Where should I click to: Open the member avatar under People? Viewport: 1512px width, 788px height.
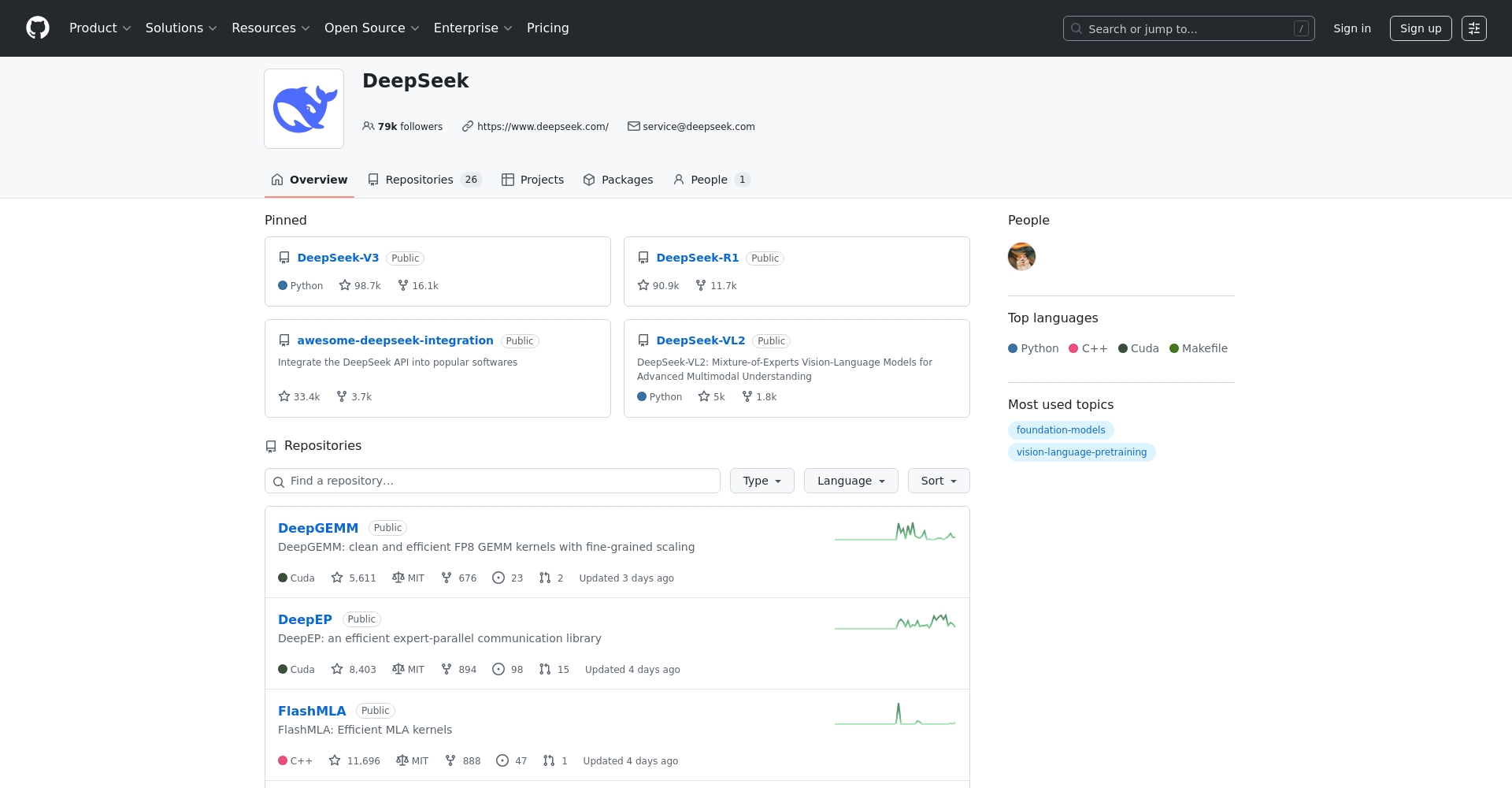1021,257
